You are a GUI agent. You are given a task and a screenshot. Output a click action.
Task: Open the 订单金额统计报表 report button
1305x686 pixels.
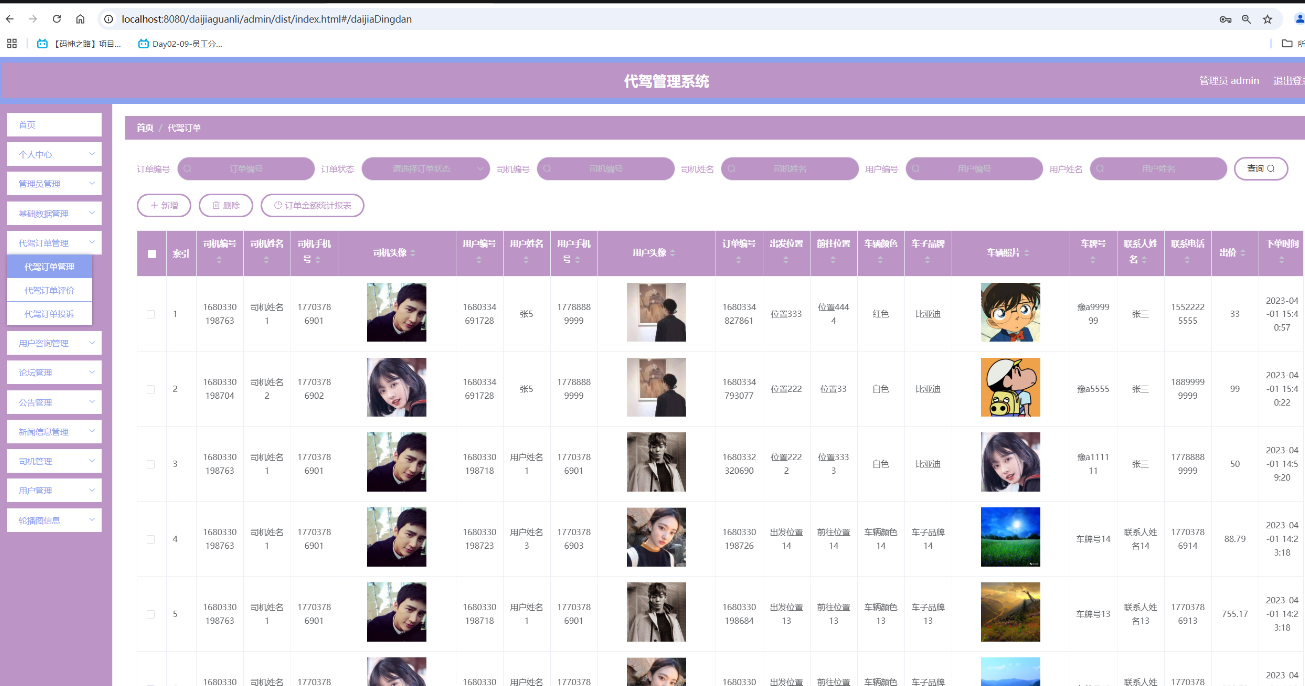(312, 205)
